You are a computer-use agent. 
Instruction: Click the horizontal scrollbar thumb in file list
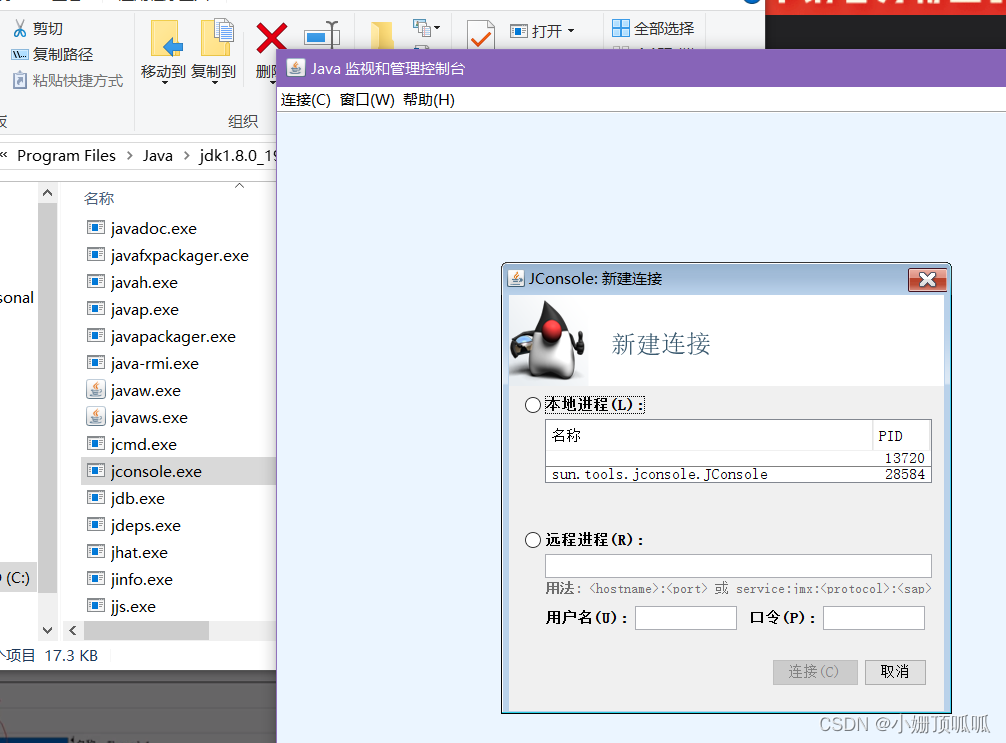click(x=146, y=631)
